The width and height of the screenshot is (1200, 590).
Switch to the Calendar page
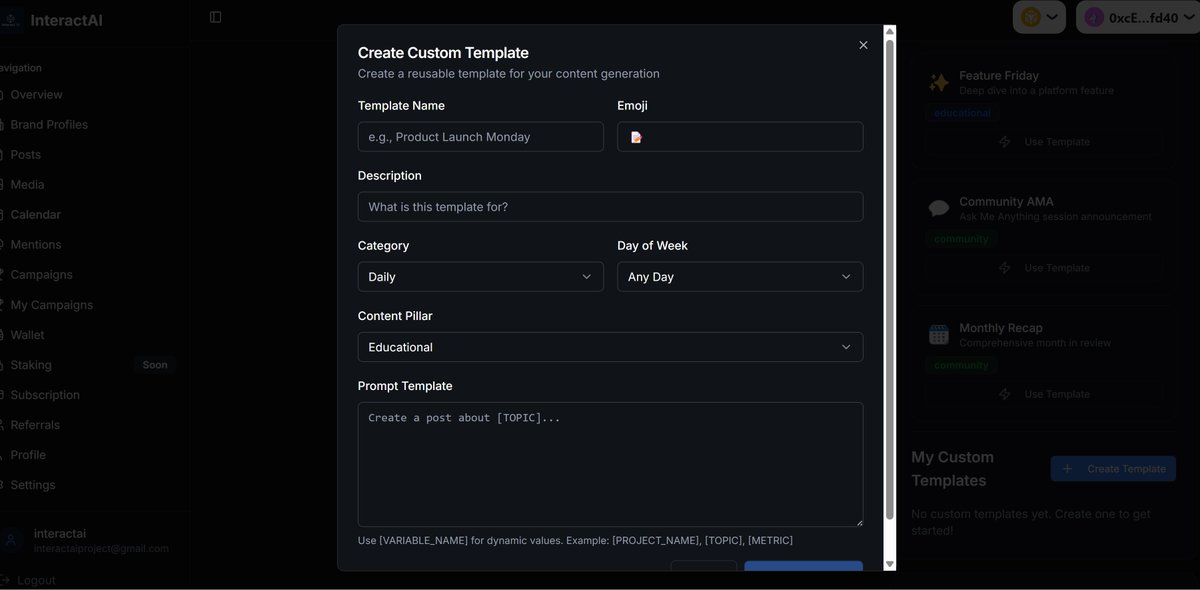point(35,215)
